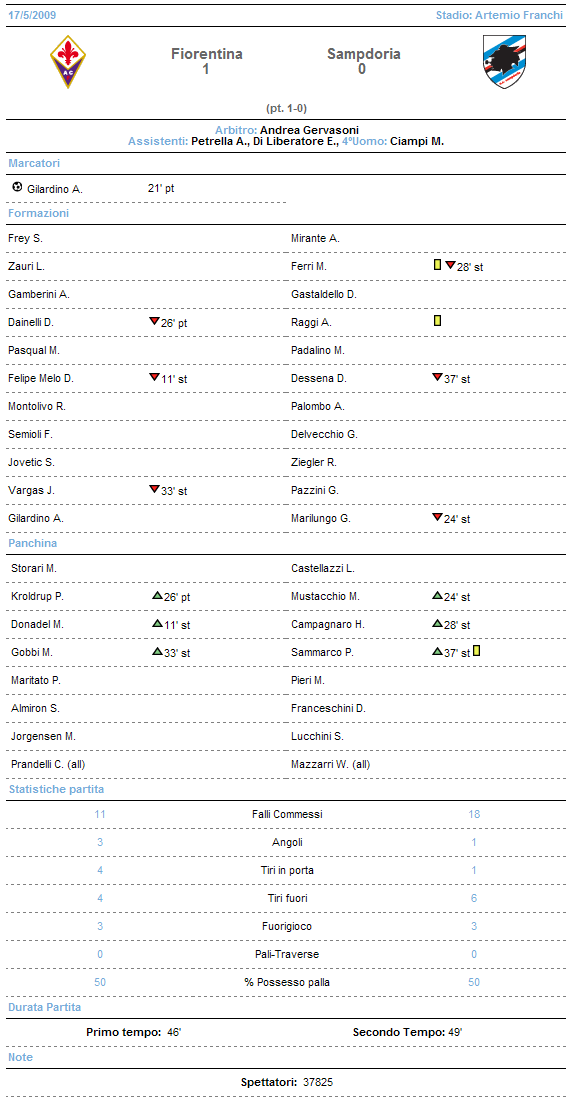Click green substitution-in arrow for Kroldrup P.
The width and height of the screenshot is (571, 1099).
[157, 596]
